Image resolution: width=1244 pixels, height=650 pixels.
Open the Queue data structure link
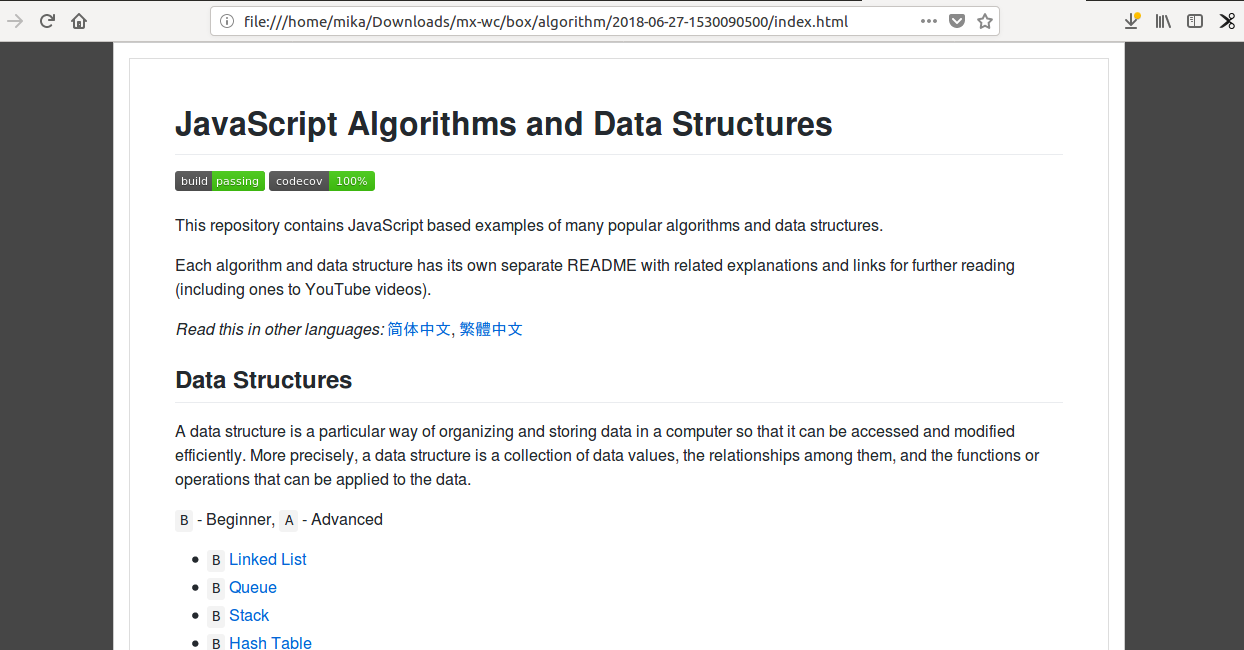click(253, 587)
